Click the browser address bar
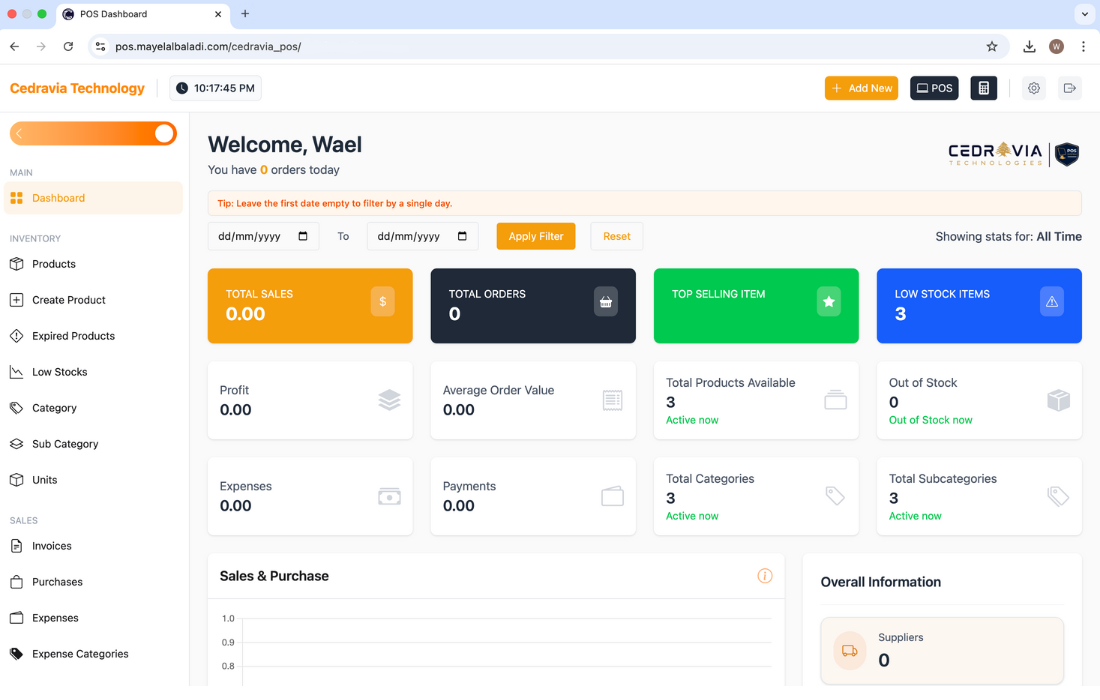 point(540,46)
